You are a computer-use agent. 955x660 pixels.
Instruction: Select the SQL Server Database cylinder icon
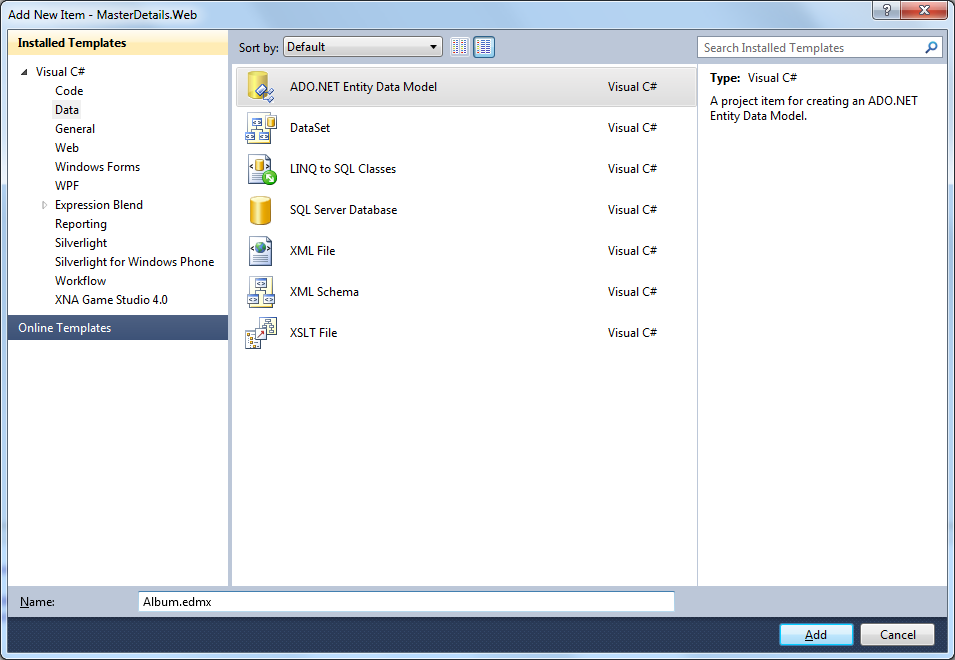click(260, 210)
